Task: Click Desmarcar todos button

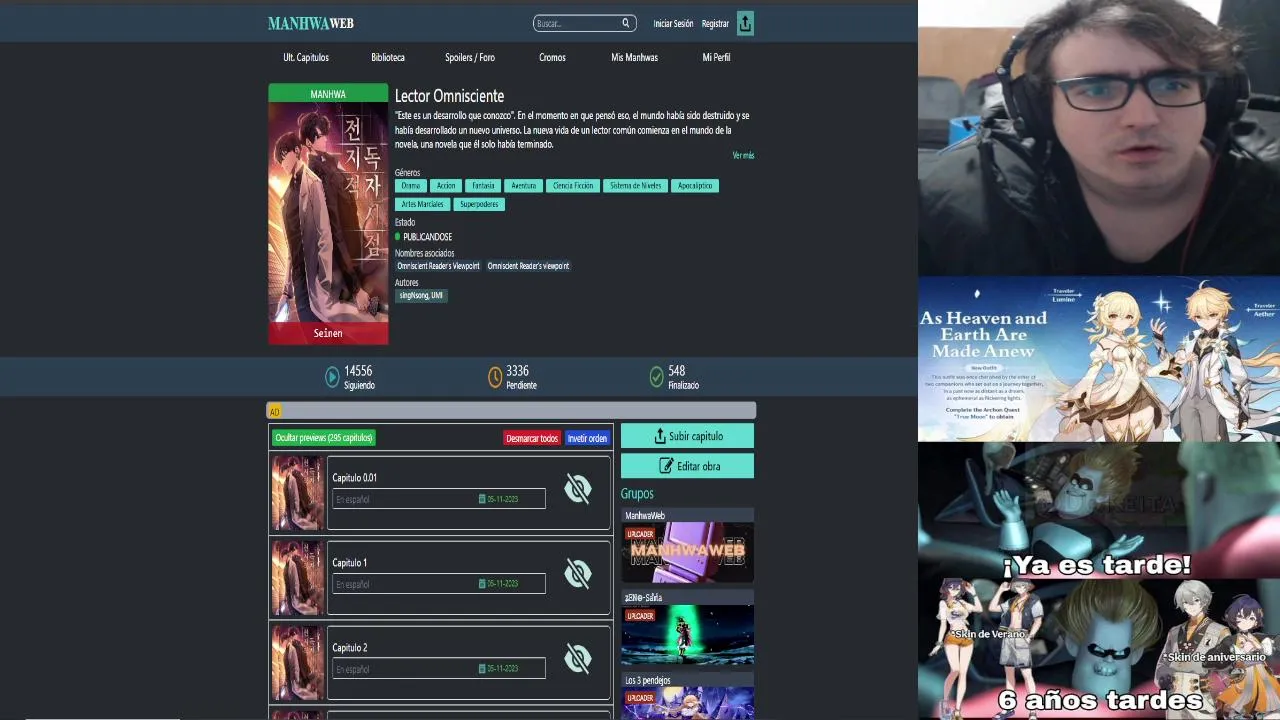Action: click(x=531, y=438)
